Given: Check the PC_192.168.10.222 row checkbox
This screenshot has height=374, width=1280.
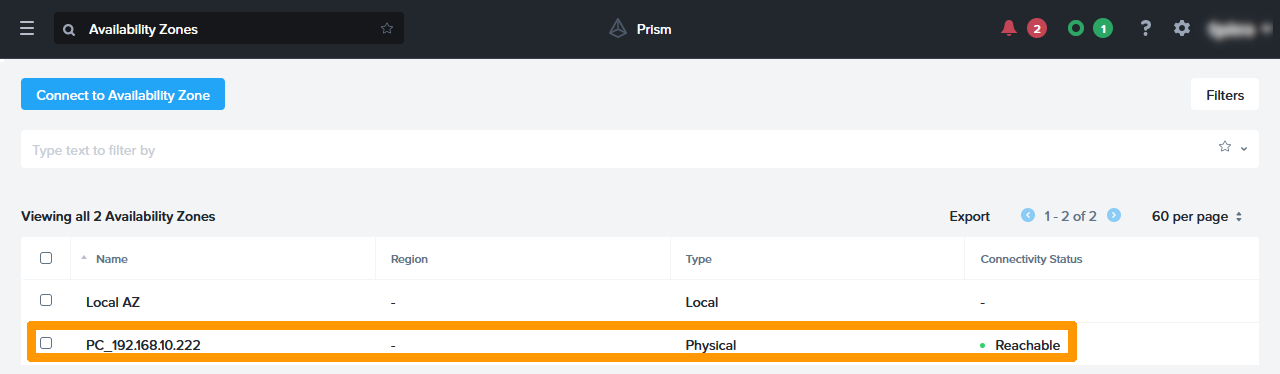Looking at the screenshot, I should 46,343.
